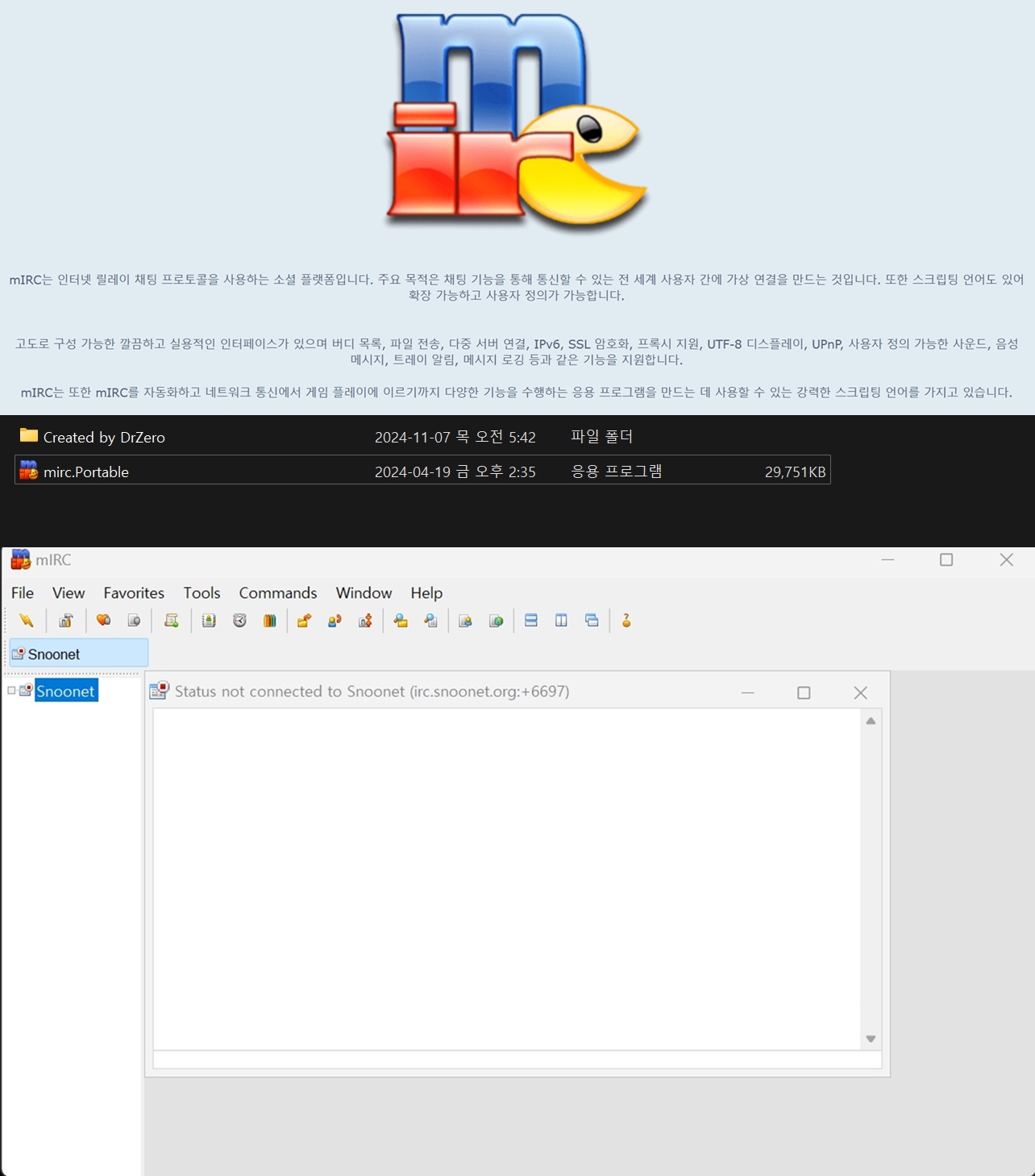Image resolution: width=1035 pixels, height=1176 pixels.
Task: Click the Created by DrZero folder icon
Action: (x=29, y=436)
